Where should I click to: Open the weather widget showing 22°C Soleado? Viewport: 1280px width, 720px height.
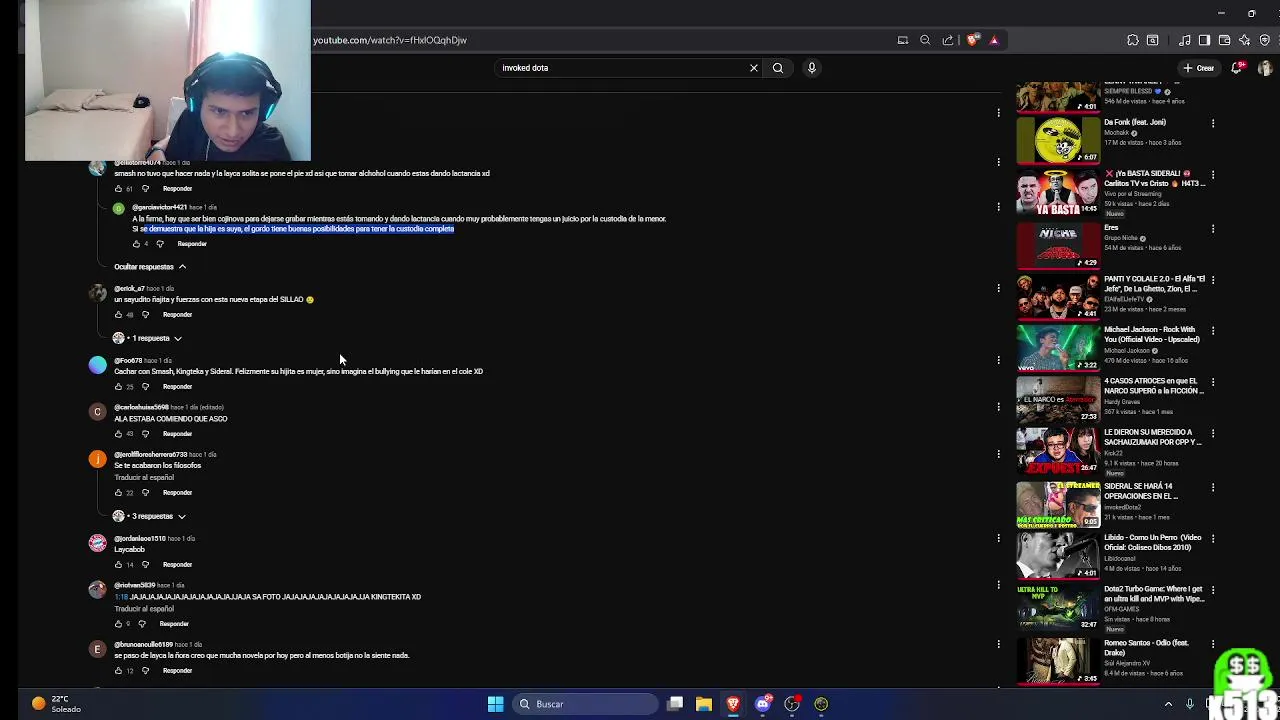56,704
